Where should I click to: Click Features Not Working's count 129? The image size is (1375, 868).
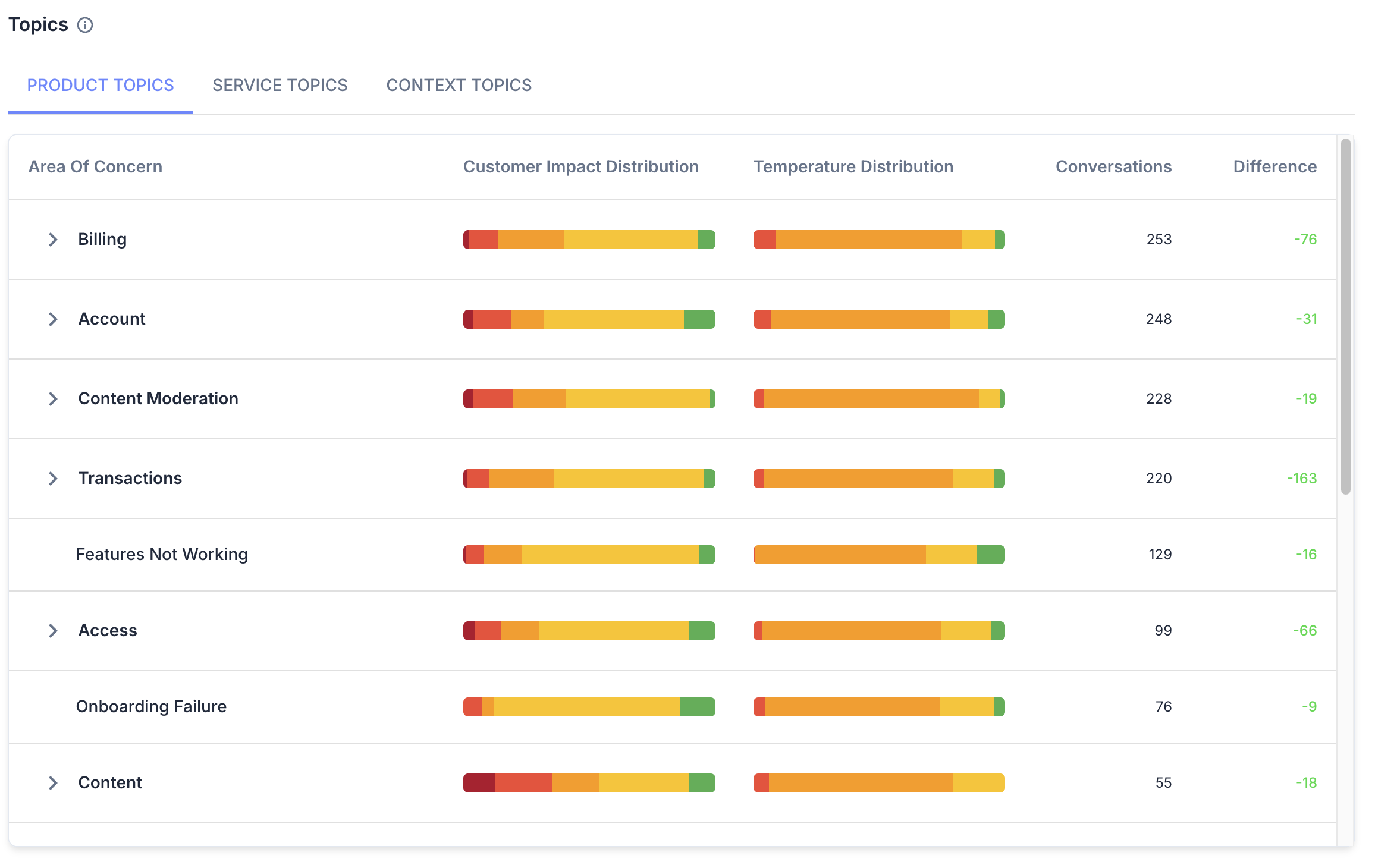coord(1160,555)
